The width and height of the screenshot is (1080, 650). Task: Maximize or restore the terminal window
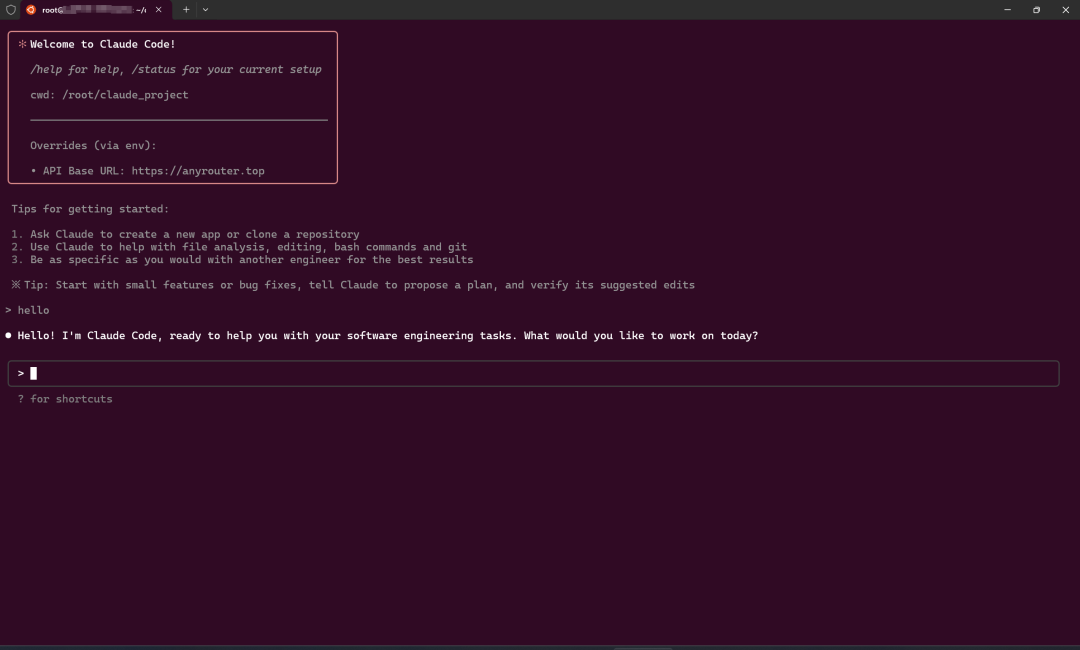(x=1036, y=10)
